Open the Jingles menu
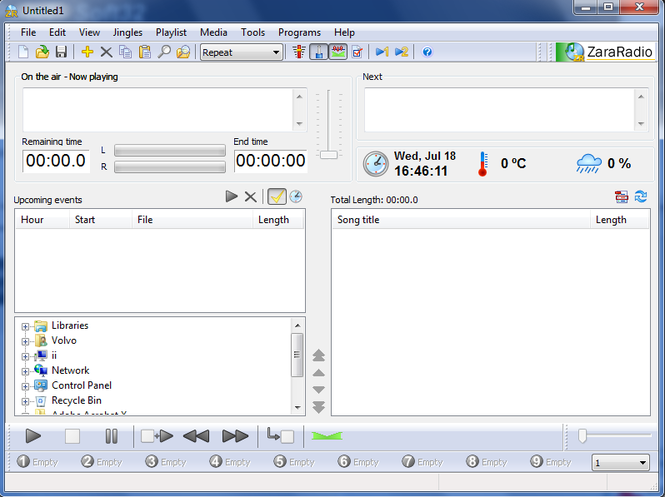The width and height of the screenshot is (665, 497). (127, 32)
